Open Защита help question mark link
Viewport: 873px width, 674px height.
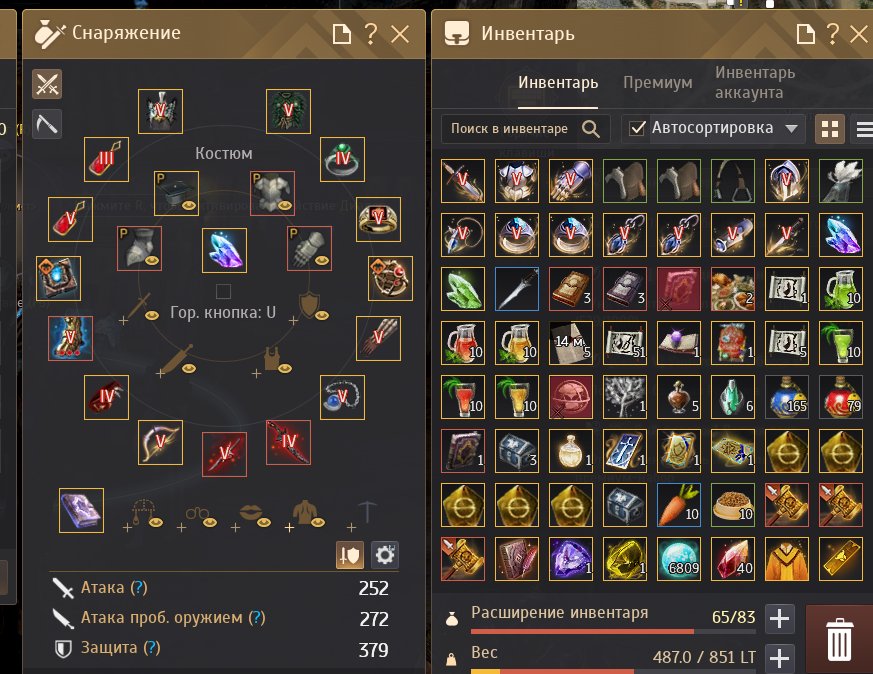(151, 648)
